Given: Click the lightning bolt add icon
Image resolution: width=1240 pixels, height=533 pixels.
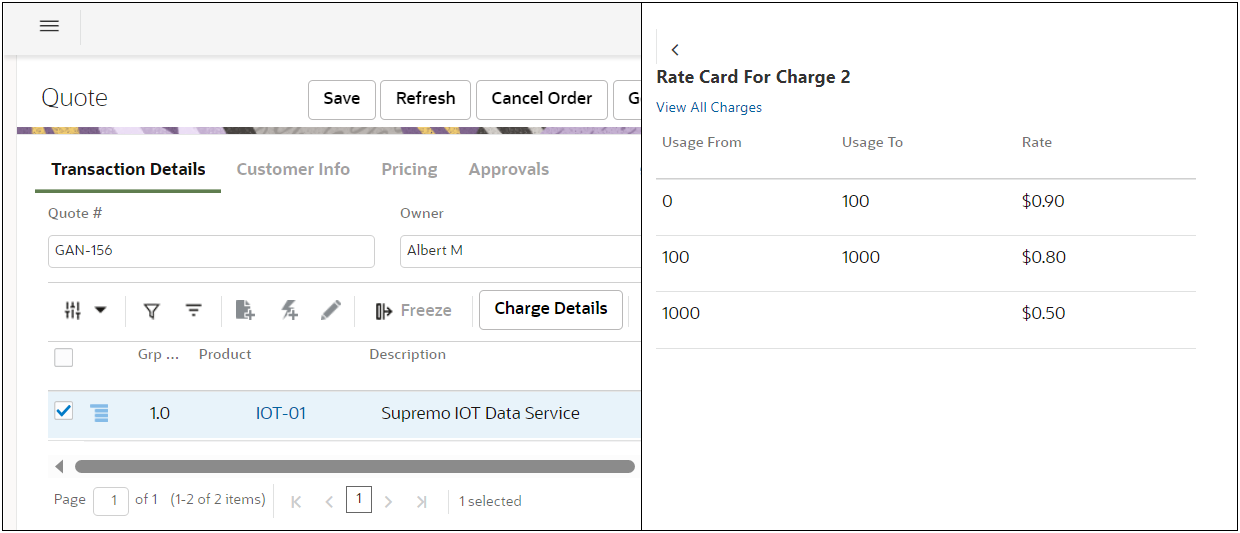Looking at the screenshot, I should (x=289, y=311).
